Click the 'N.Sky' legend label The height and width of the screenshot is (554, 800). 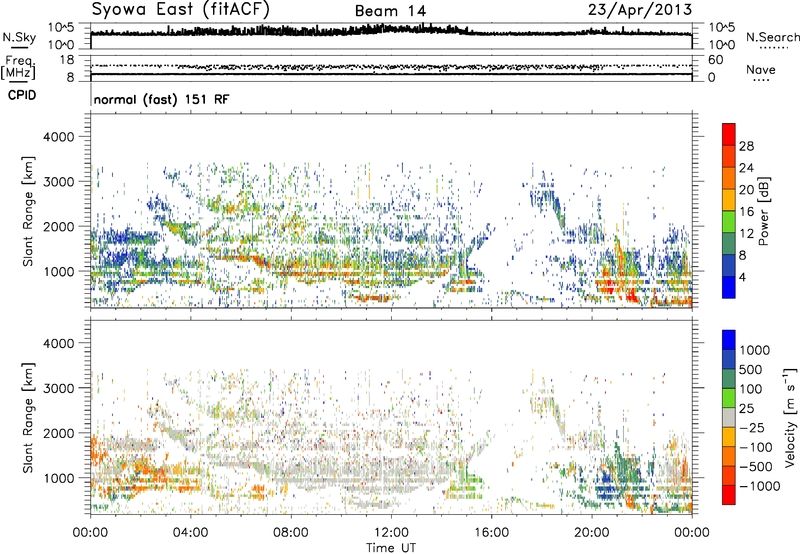pyautogui.click(x=19, y=37)
